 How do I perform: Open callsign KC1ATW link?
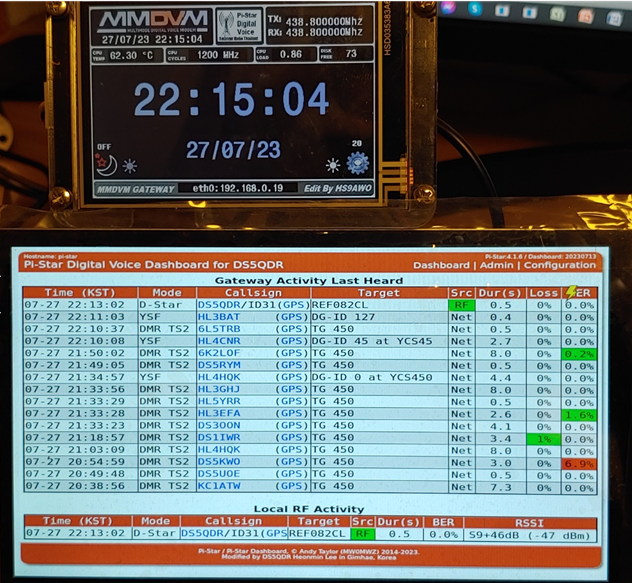[x=219, y=486]
